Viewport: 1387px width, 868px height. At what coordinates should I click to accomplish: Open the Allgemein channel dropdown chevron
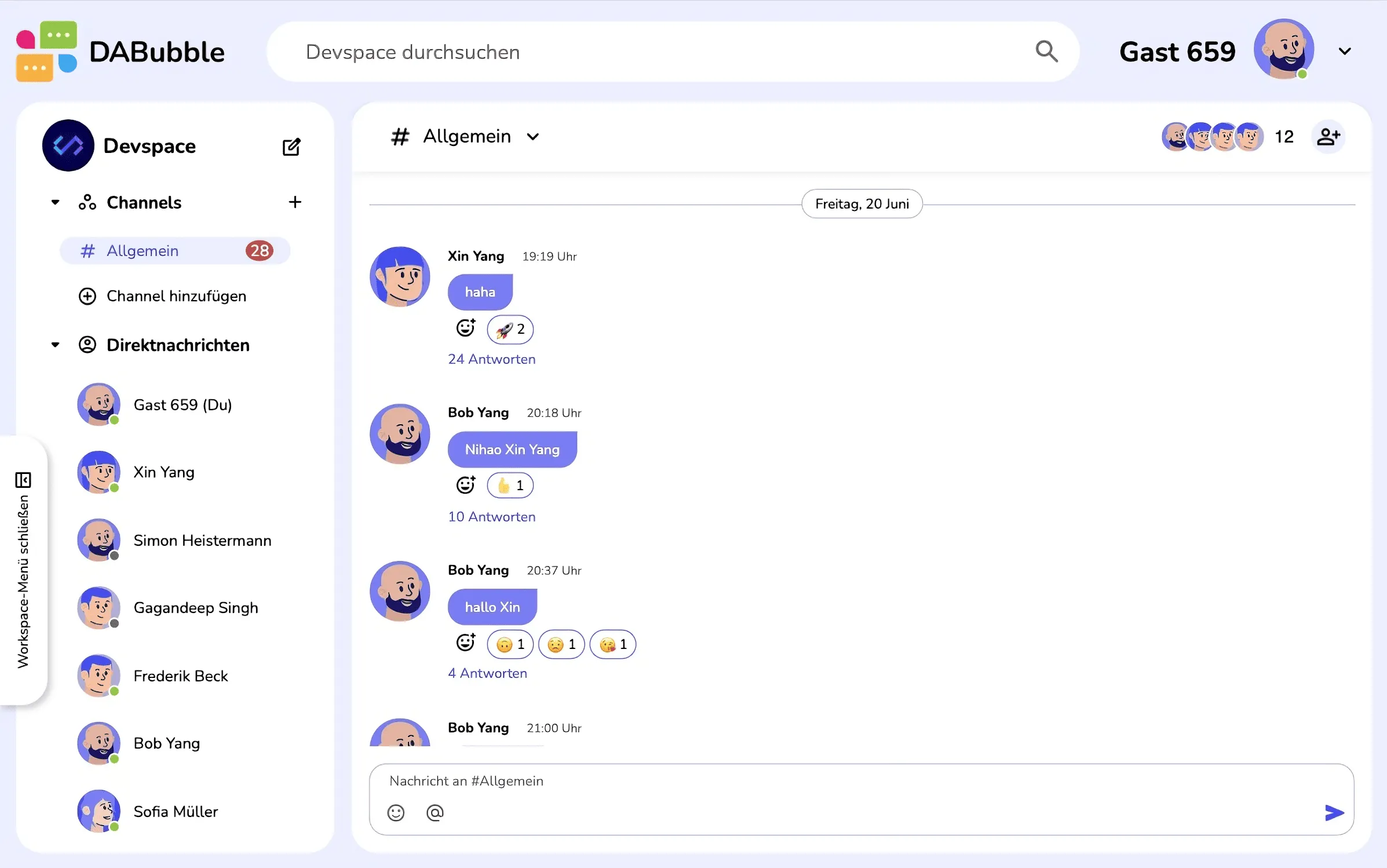point(534,137)
